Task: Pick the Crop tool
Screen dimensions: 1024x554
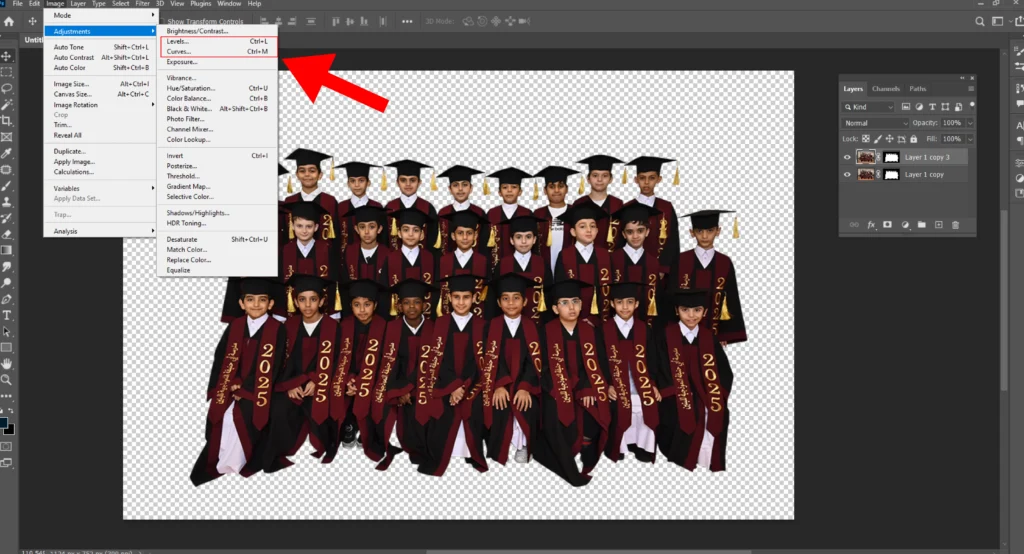Action: click(7, 120)
